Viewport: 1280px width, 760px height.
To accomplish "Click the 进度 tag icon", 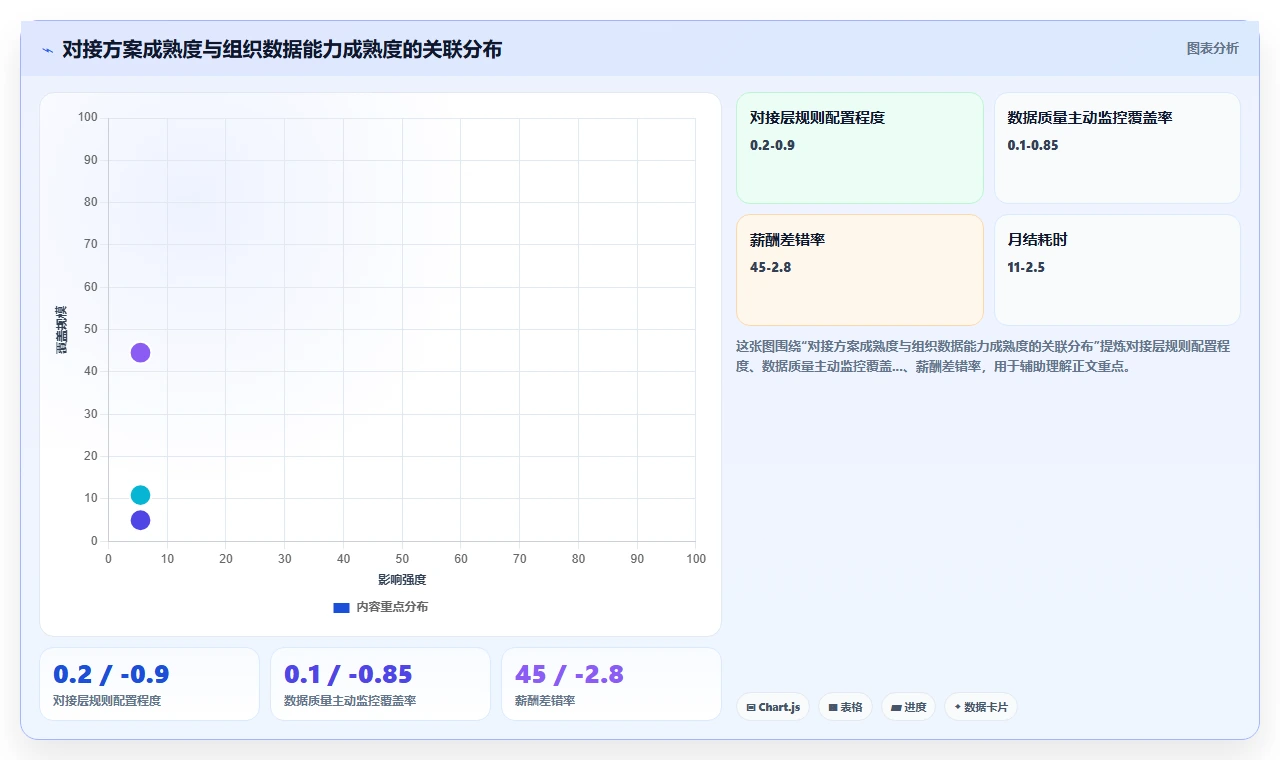I will [x=896, y=707].
